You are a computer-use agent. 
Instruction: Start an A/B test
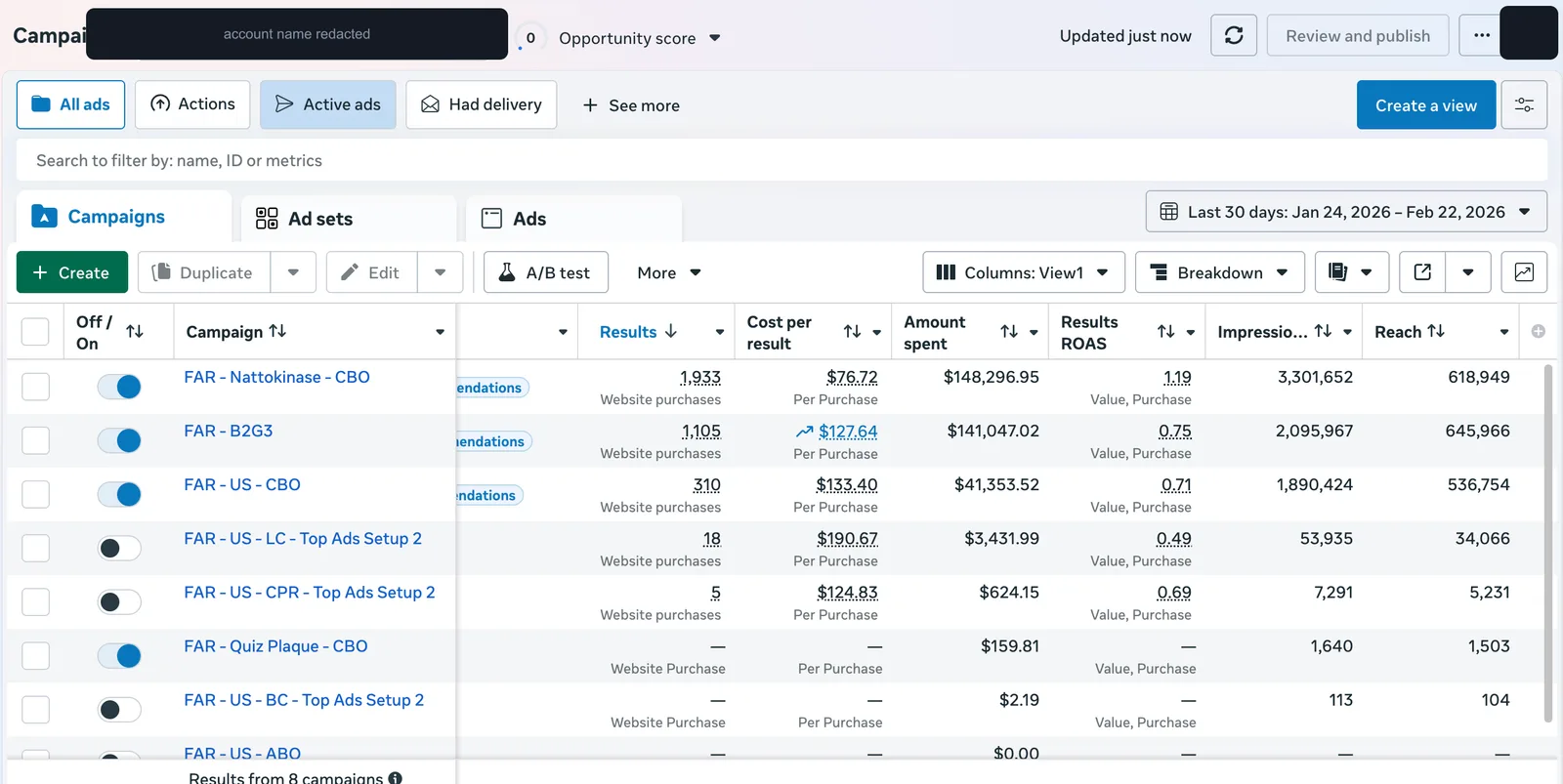coord(546,272)
